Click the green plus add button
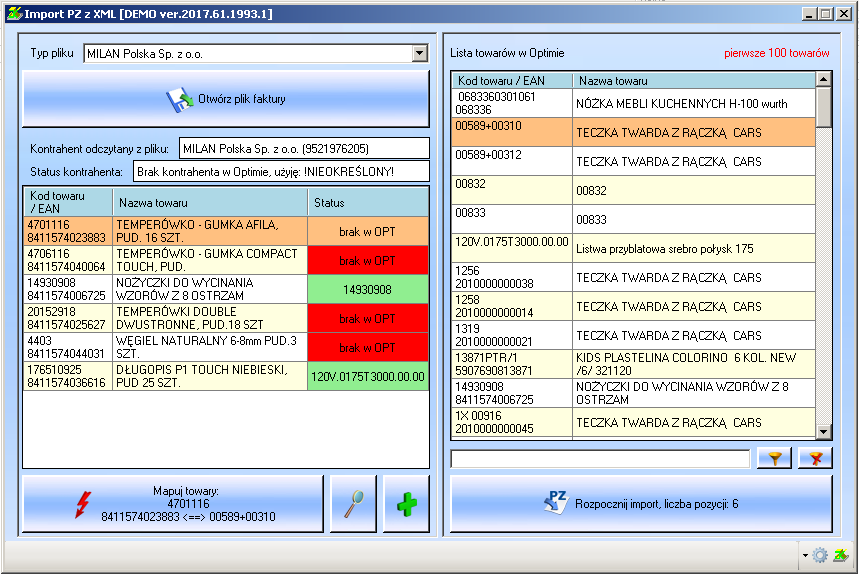 click(x=406, y=504)
